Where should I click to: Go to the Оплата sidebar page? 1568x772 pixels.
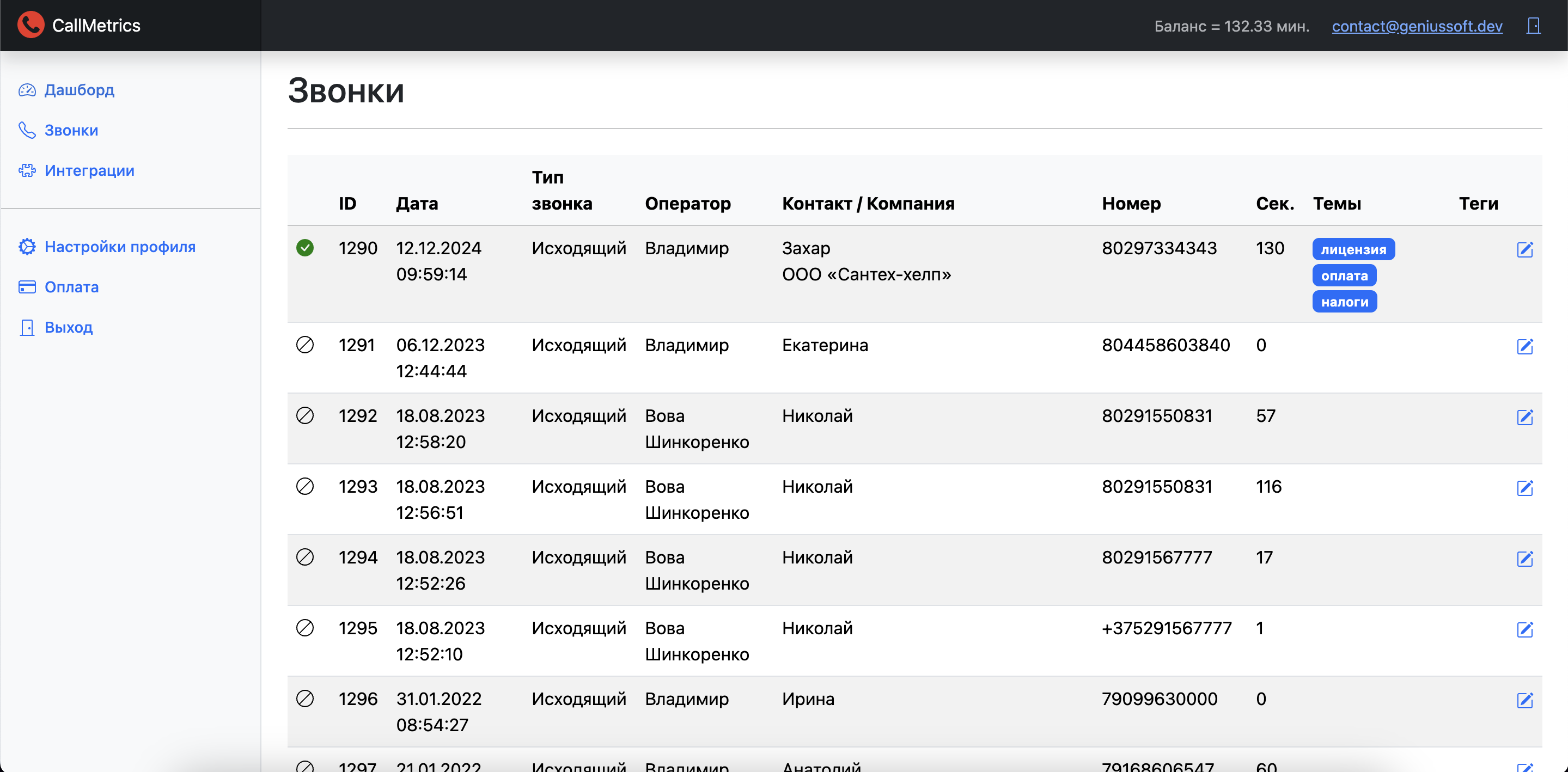[x=71, y=286]
